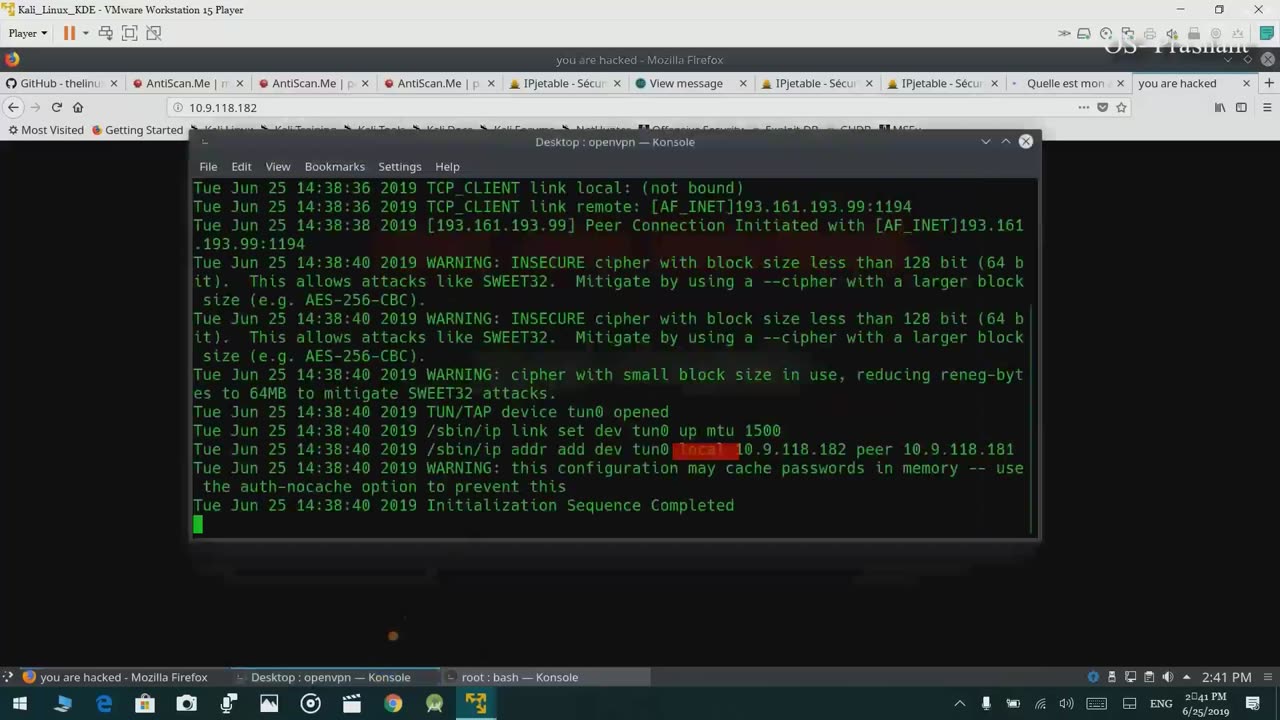Close the Konsole openvpn window

click(x=1026, y=141)
